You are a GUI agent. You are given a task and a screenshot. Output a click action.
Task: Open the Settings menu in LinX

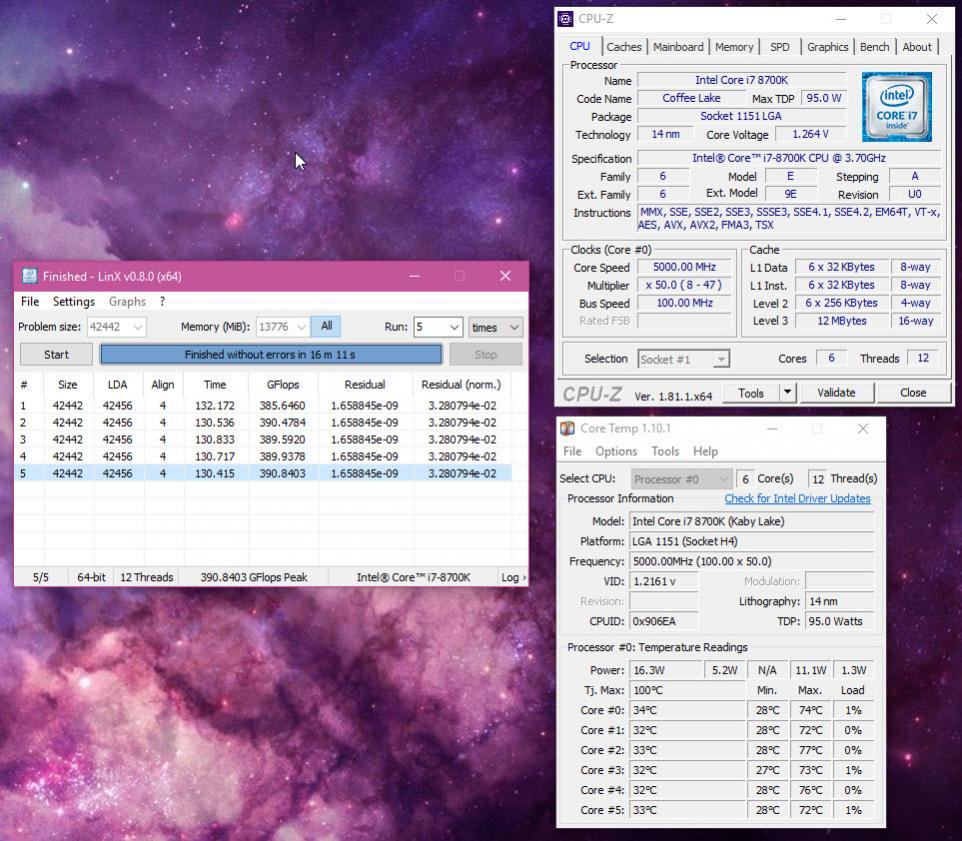point(74,301)
